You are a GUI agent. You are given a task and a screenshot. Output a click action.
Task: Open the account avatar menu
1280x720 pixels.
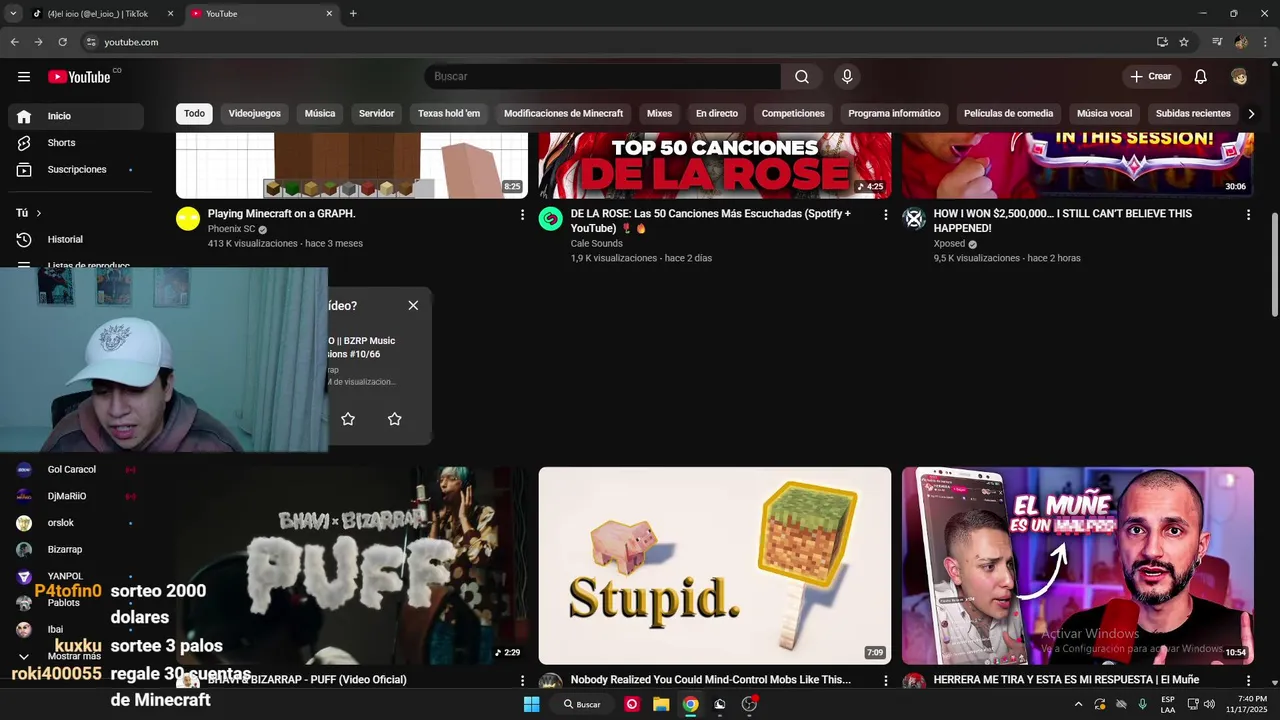click(1239, 77)
